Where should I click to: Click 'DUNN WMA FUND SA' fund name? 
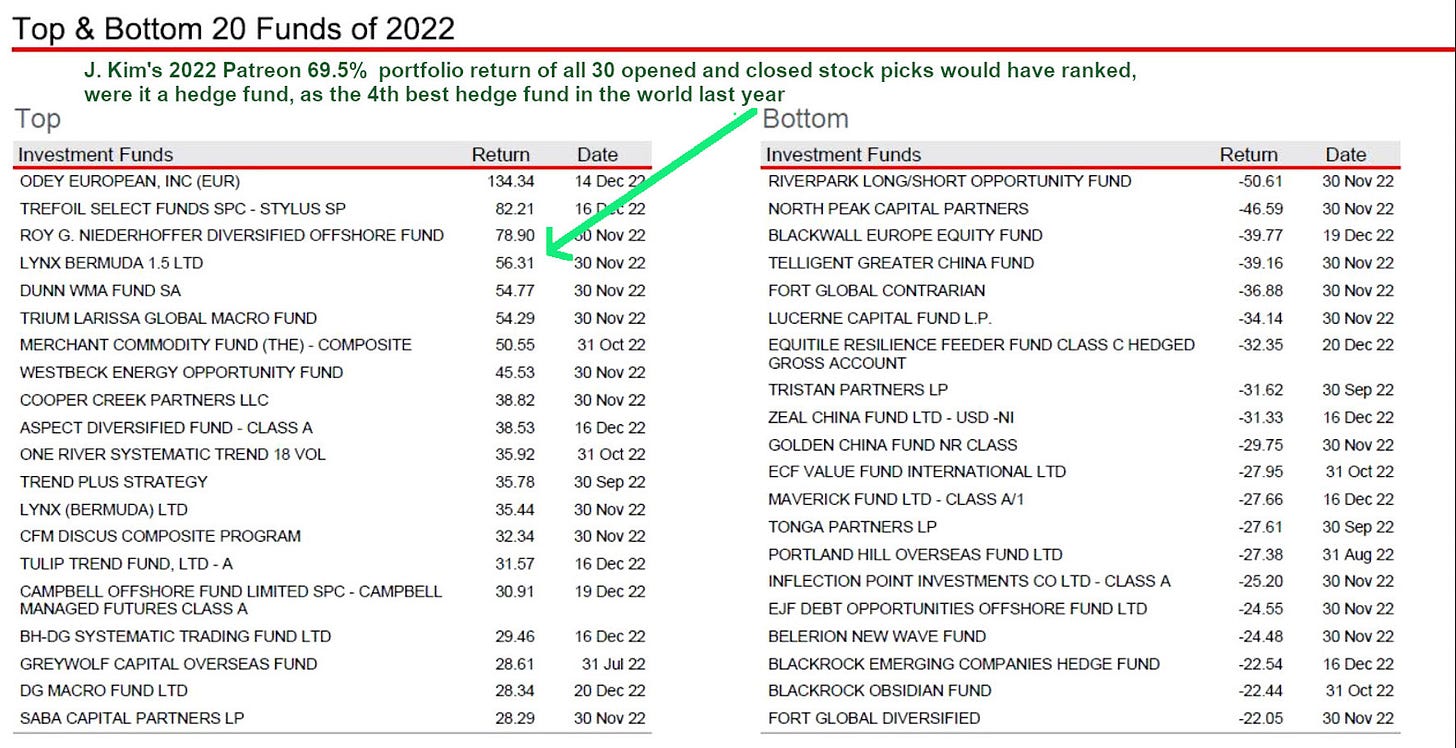(100, 291)
